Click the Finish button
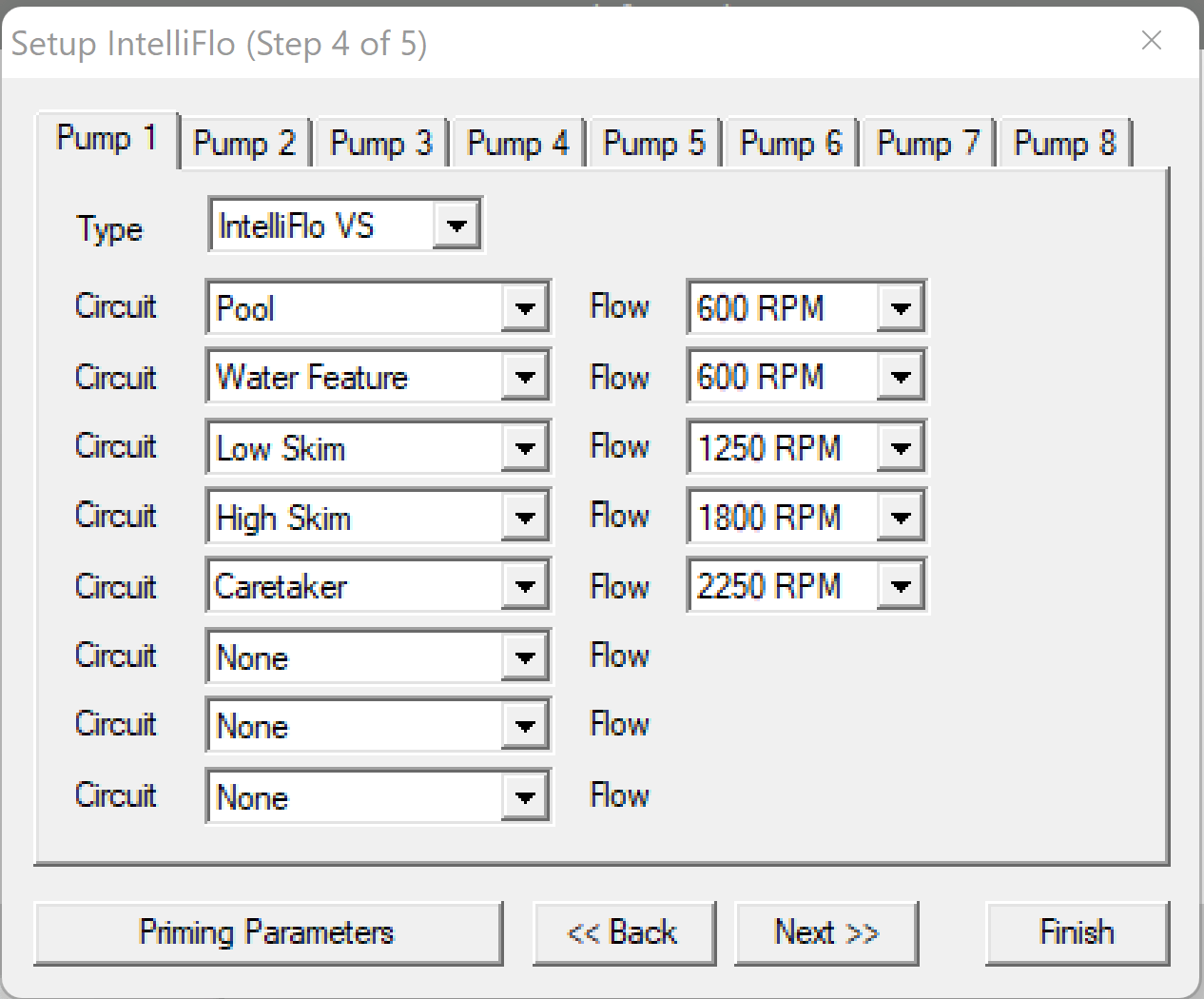Image resolution: width=1204 pixels, height=999 pixels. (x=1078, y=932)
